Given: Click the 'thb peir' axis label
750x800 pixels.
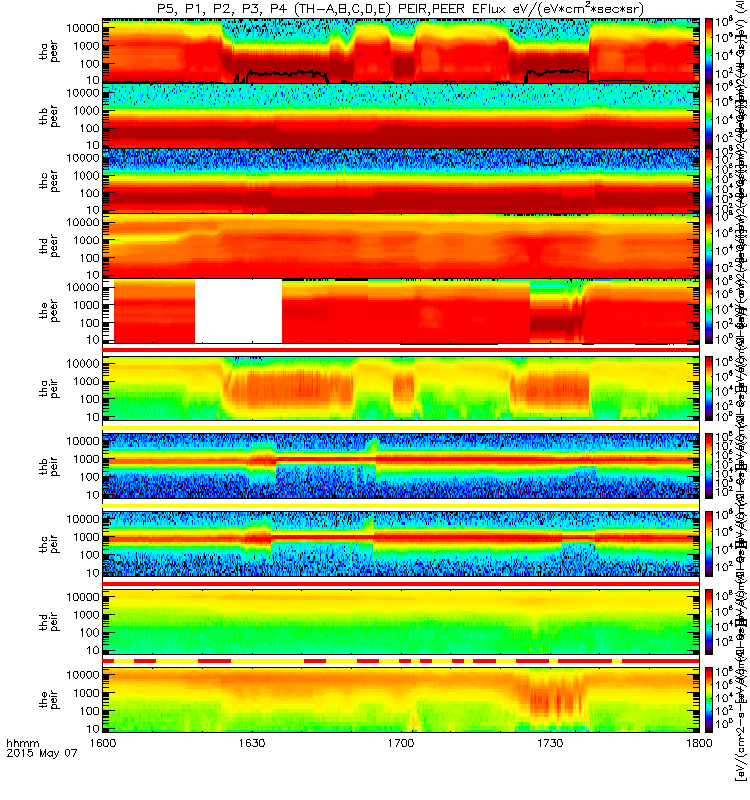Looking at the screenshot, I should point(49,466).
